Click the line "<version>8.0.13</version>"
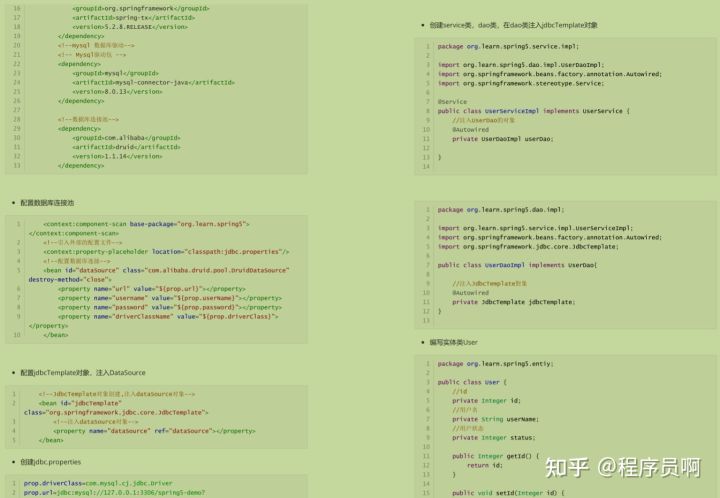 point(117,91)
